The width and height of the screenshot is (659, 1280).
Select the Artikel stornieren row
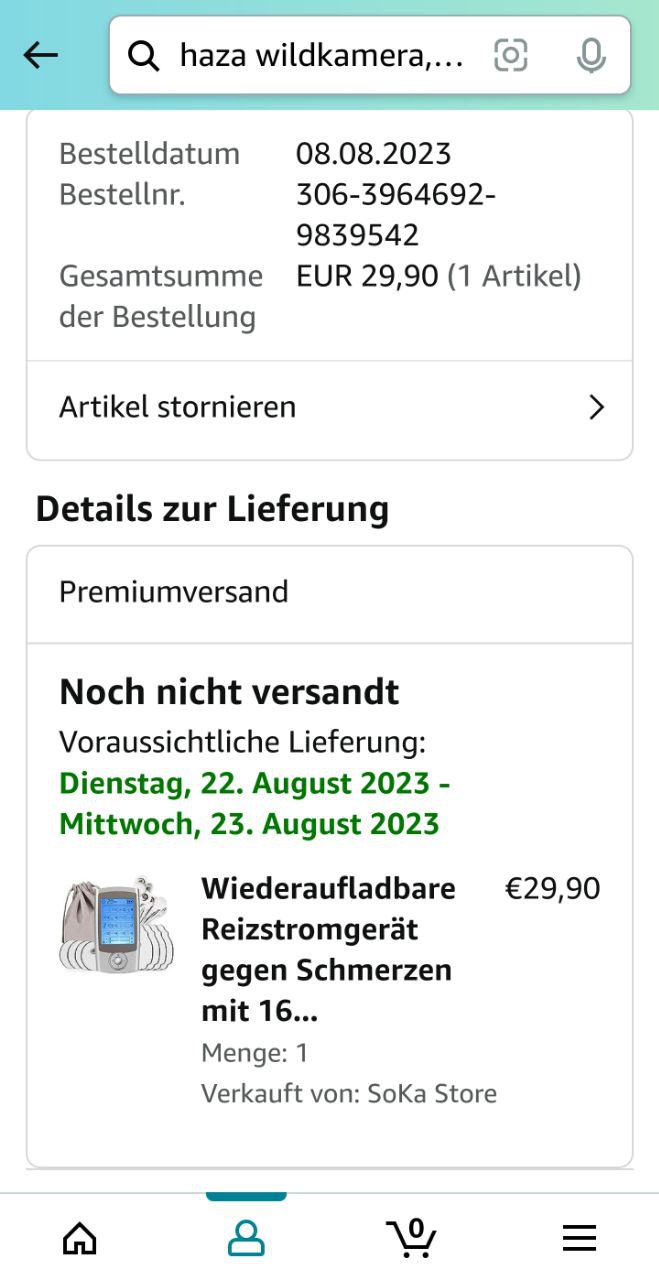pyautogui.click(x=330, y=408)
